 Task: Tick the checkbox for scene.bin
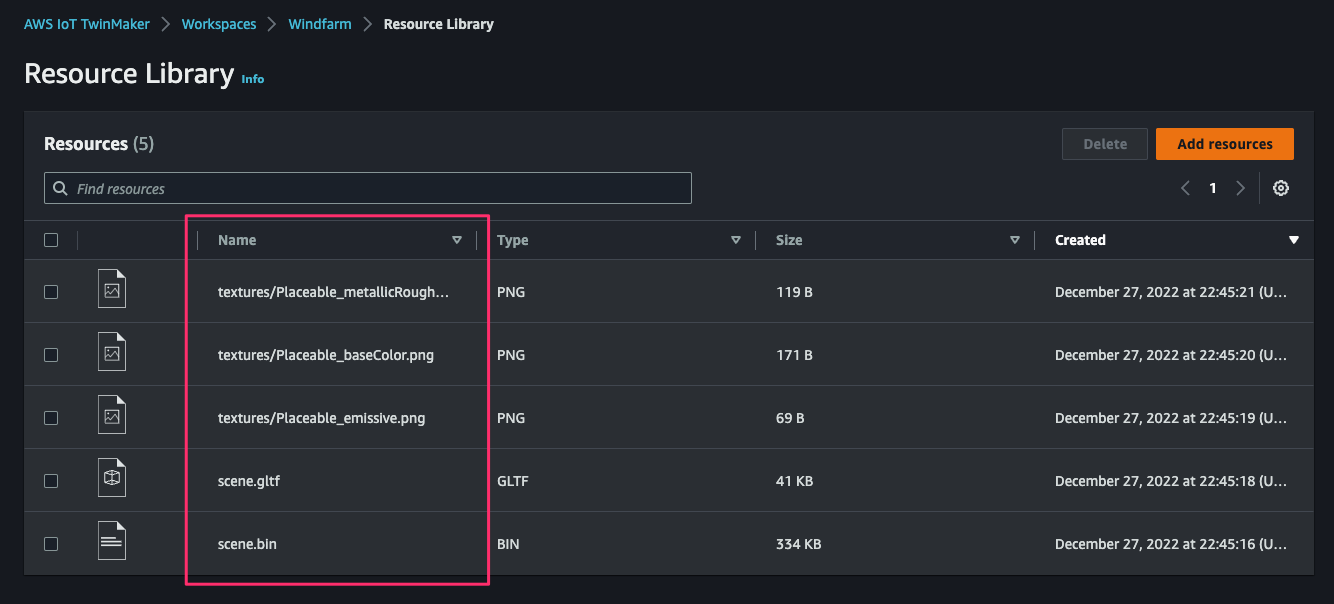[51, 544]
